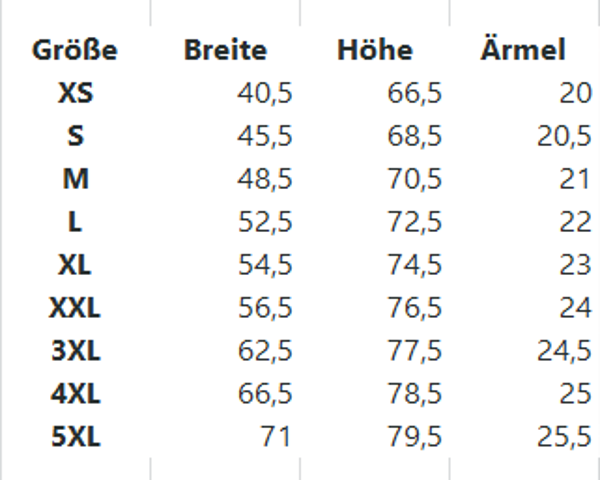
Task: Click the Breite value 40,5
Action: [265, 94]
